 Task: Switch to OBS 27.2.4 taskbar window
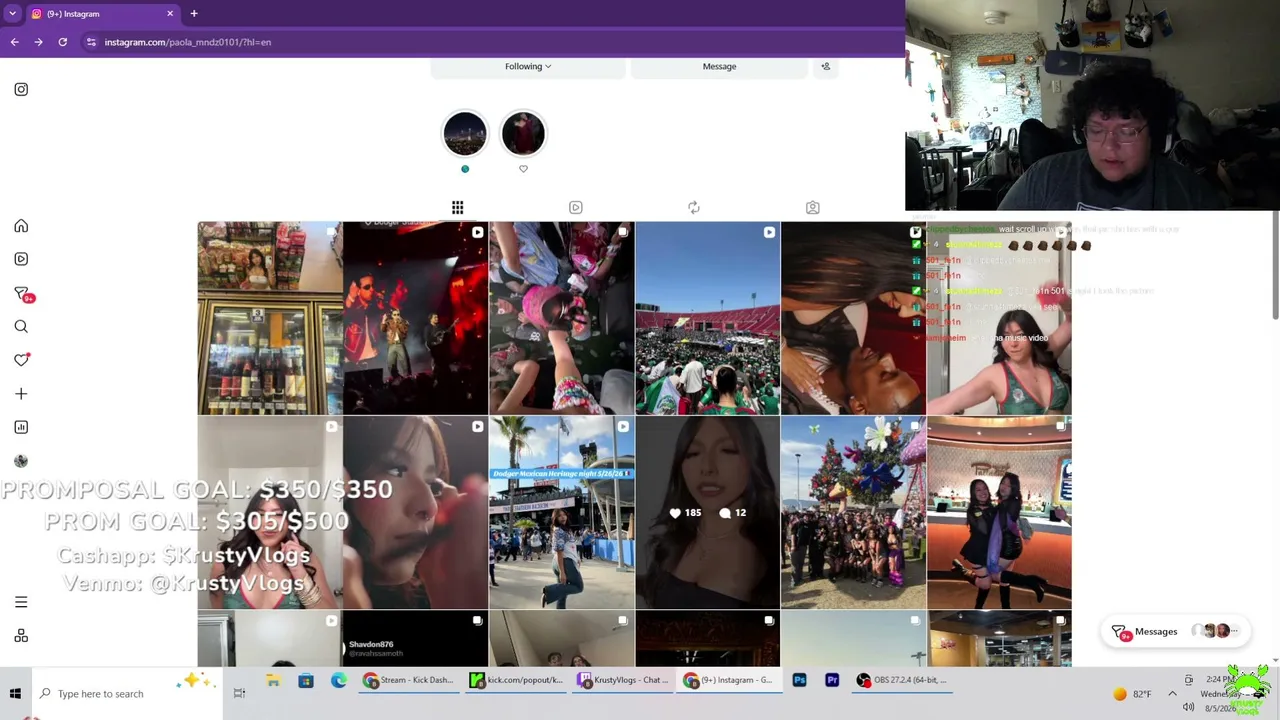coord(903,681)
